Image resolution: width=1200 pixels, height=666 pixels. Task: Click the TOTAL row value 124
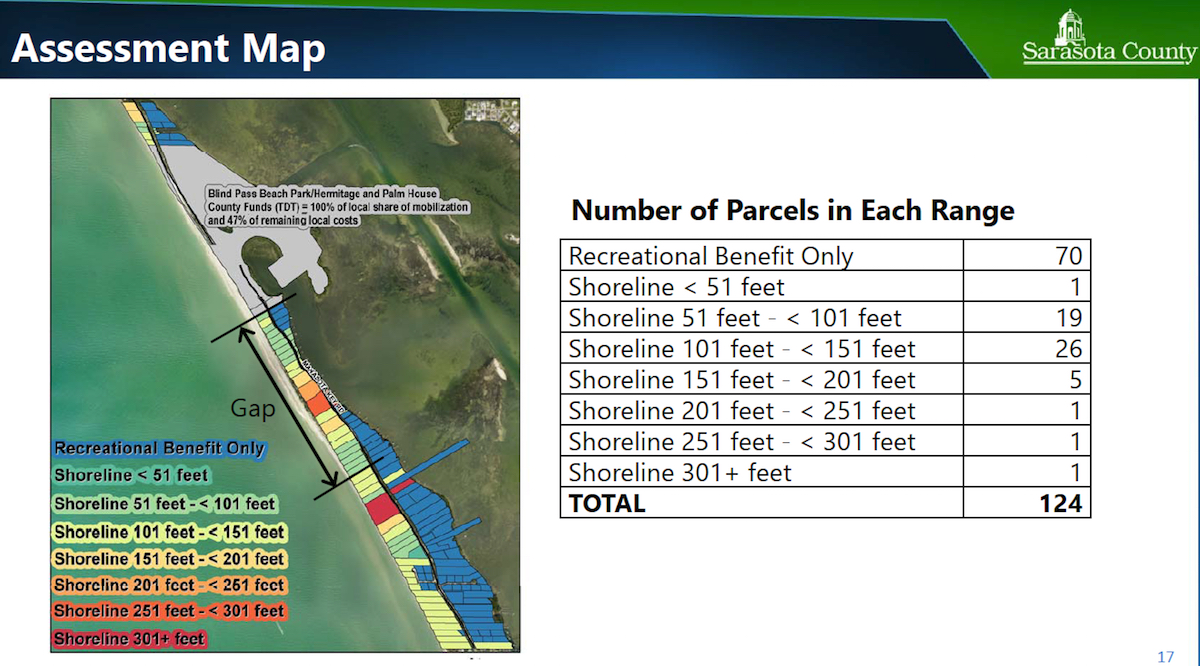pos(1060,503)
